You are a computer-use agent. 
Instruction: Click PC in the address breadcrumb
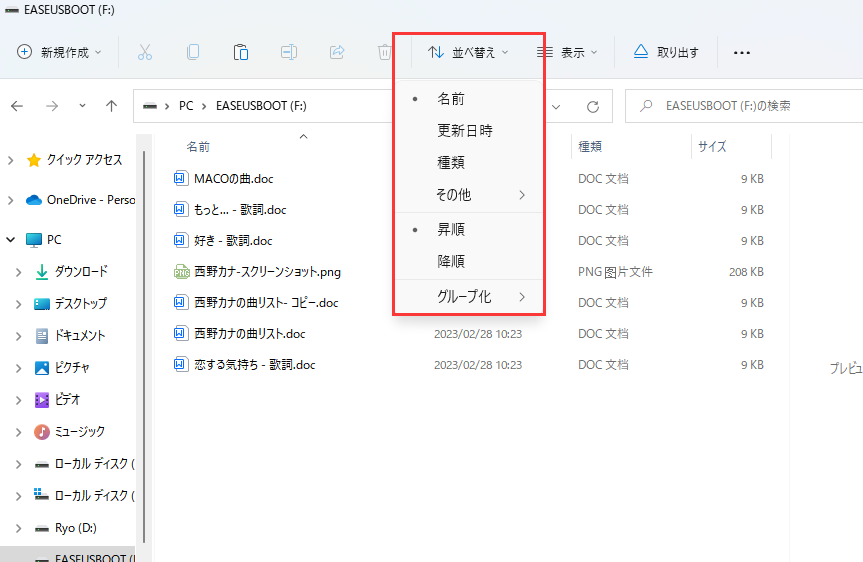pos(186,106)
